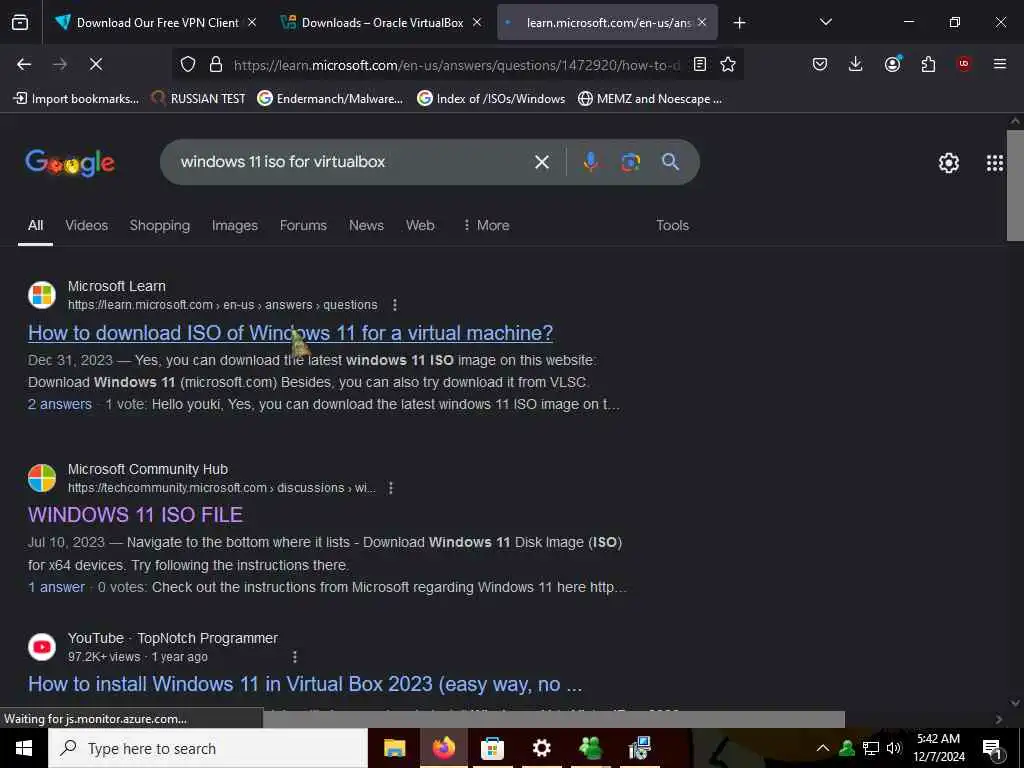The image size is (1024, 768).
Task: Open Firefox hamburger application menu
Action: click(x=1000, y=64)
